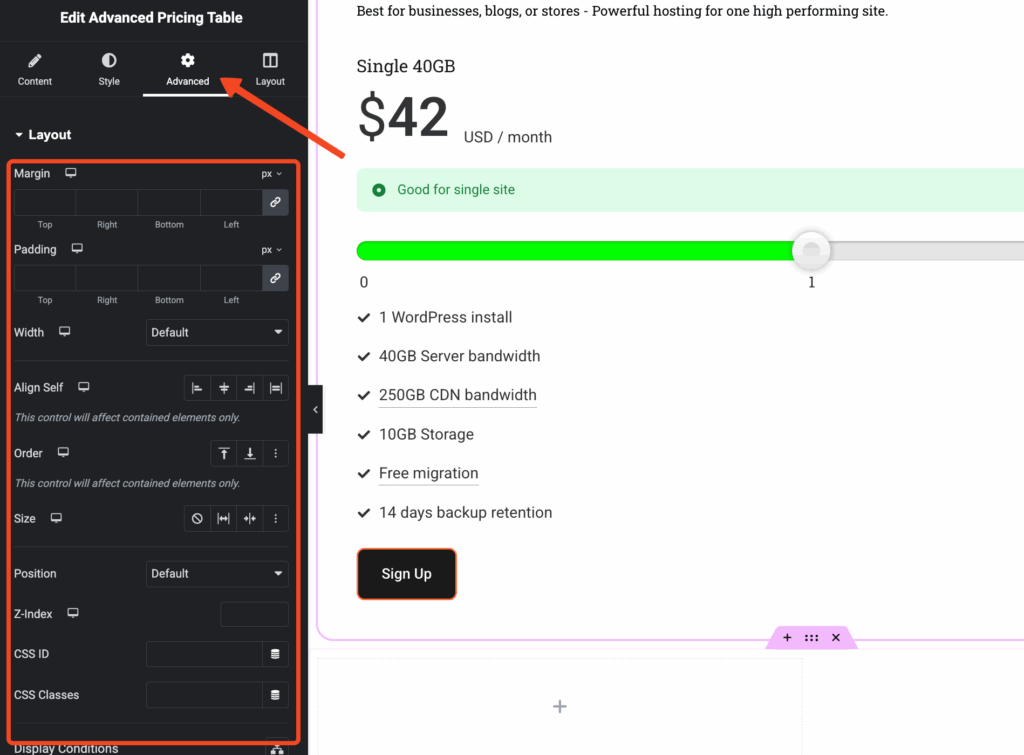Screen dimensions: 1024x755
Task: Open the Position dropdown
Action: click(x=217, y=574)
